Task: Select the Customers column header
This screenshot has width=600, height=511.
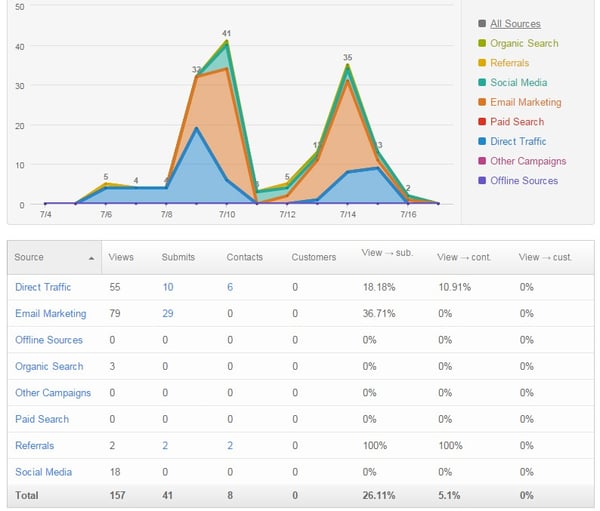Action: pyautogui.click(x=314, y=257)
